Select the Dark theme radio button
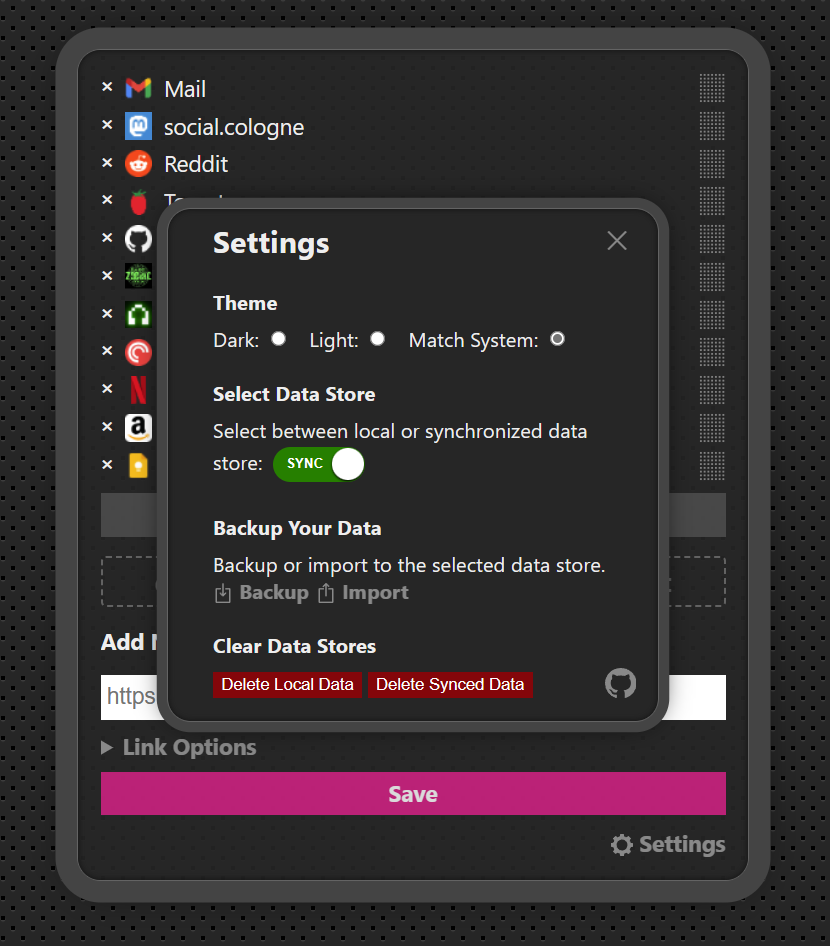 tap(278, 338)
